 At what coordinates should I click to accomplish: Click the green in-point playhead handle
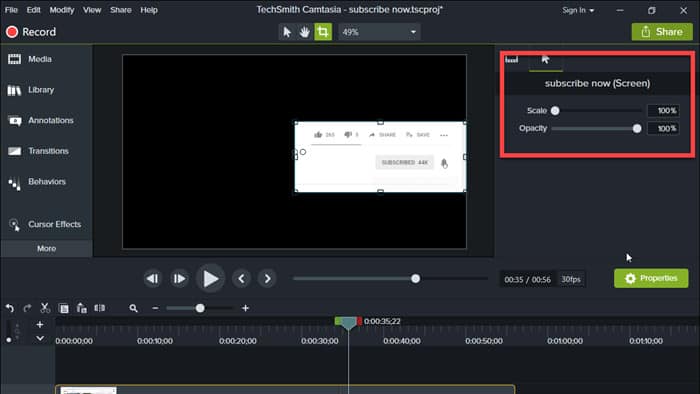338,321
